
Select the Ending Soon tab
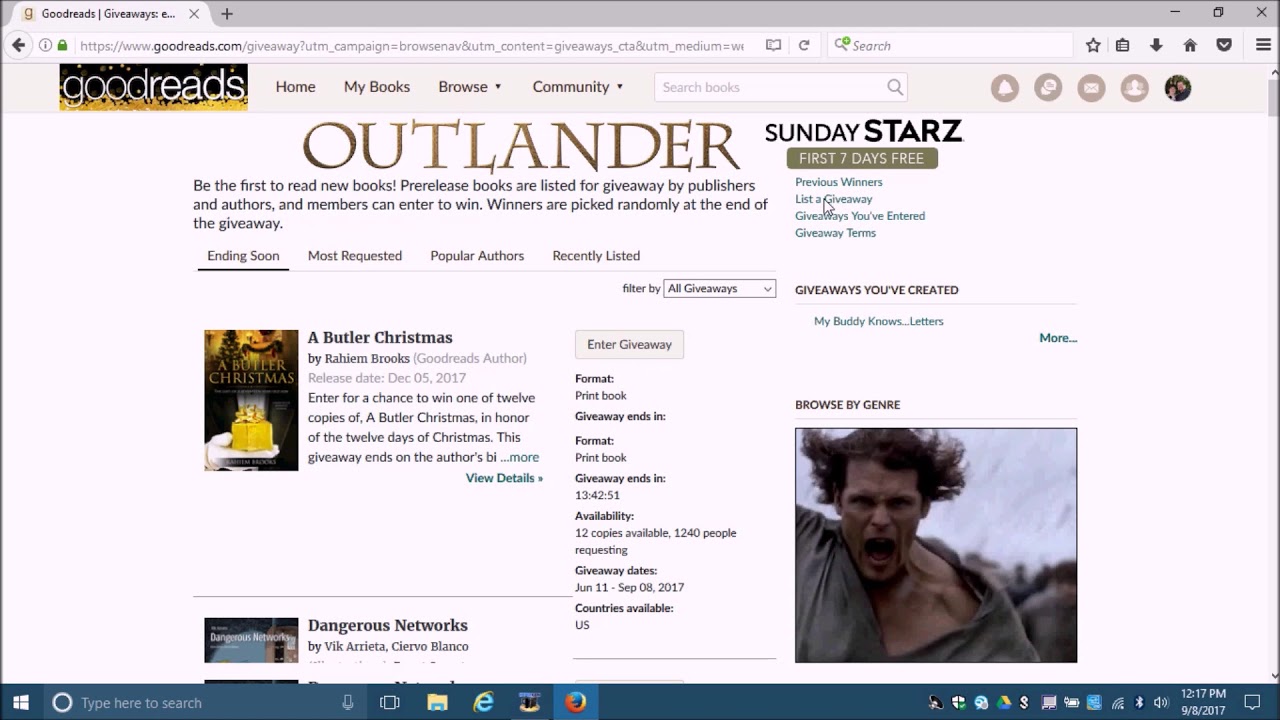[243, 256]
